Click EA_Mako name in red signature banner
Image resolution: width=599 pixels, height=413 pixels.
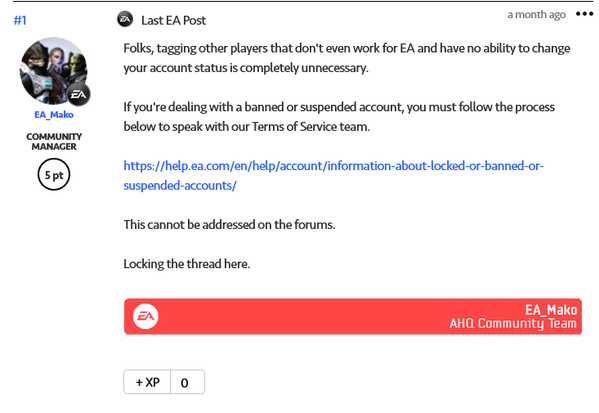[x=551, y=310]
